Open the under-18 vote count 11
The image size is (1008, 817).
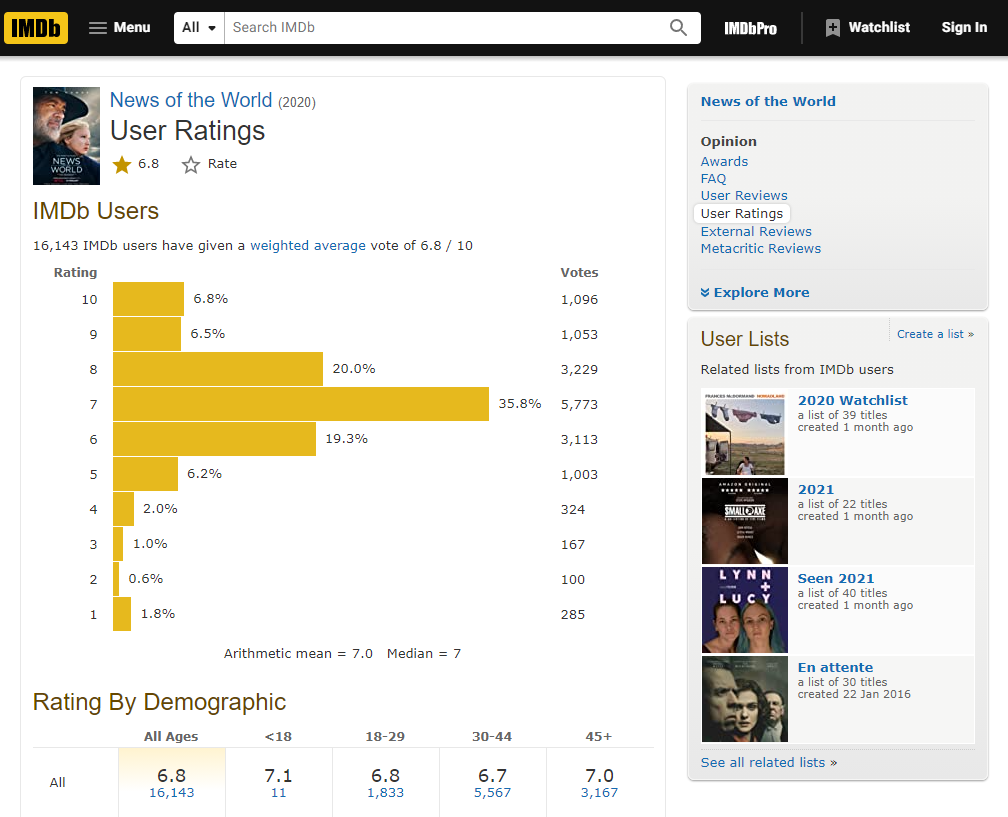[278, 793]
